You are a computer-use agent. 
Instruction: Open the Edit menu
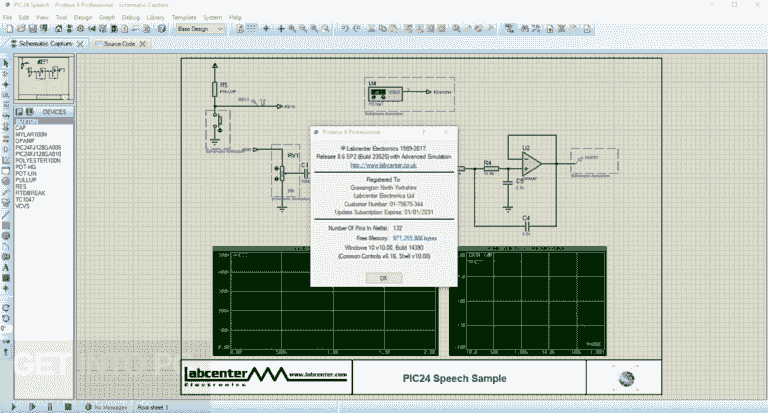(x=24, y=17)
